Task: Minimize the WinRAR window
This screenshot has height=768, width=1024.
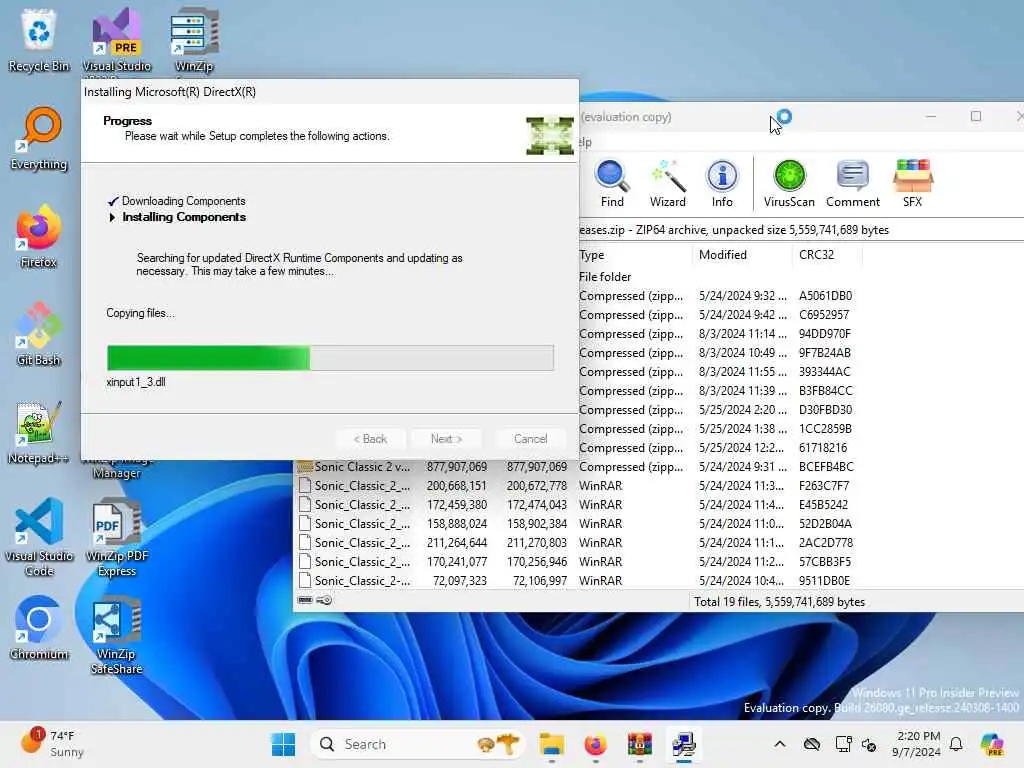Action: (x=931, y=116)
